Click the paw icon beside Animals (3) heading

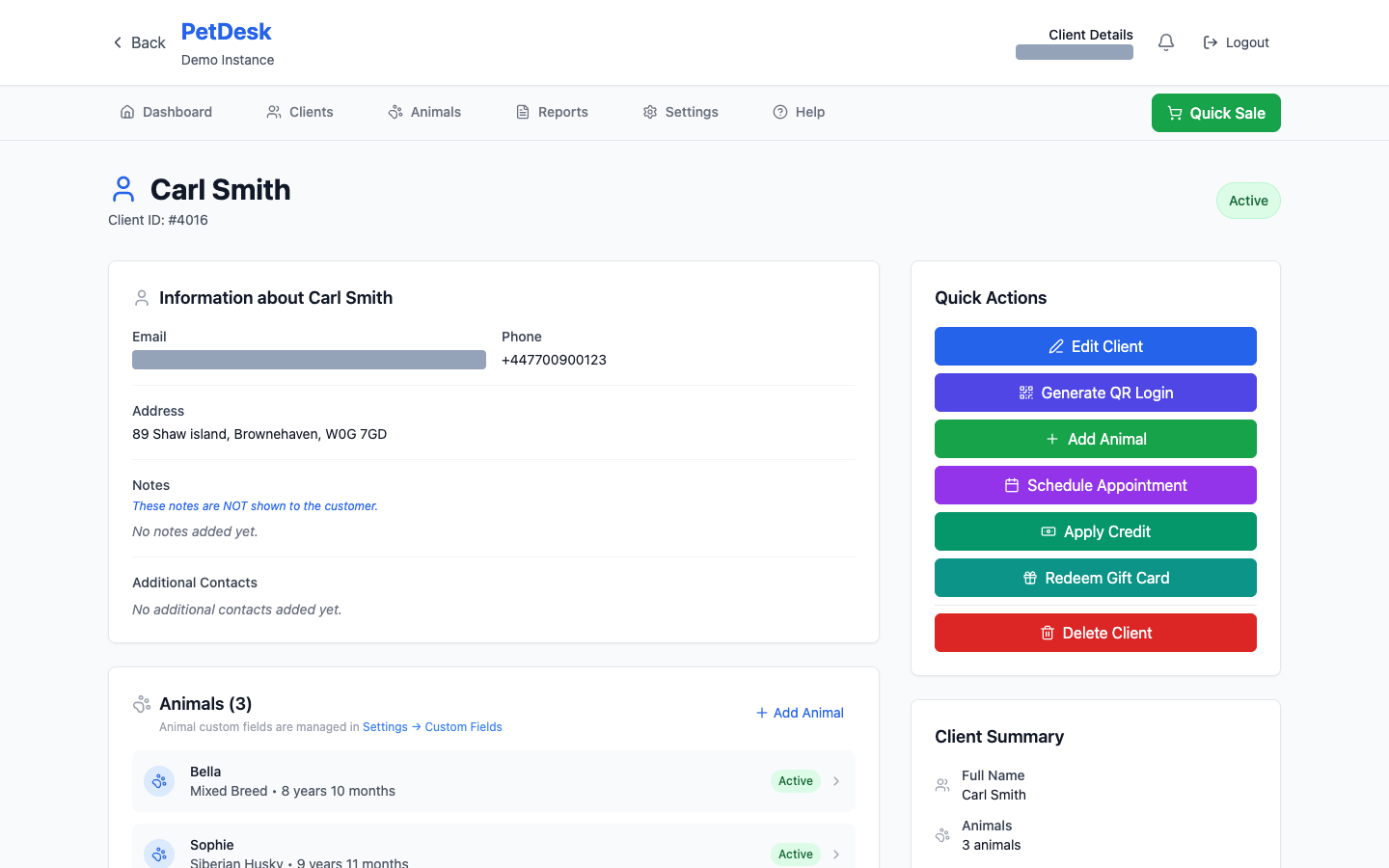(142, 704)
